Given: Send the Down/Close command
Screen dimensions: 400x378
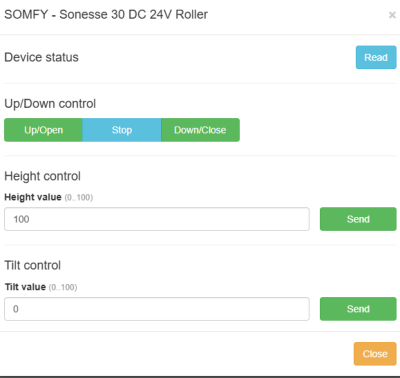Looking at the screenshot, I should pos(200,130).
